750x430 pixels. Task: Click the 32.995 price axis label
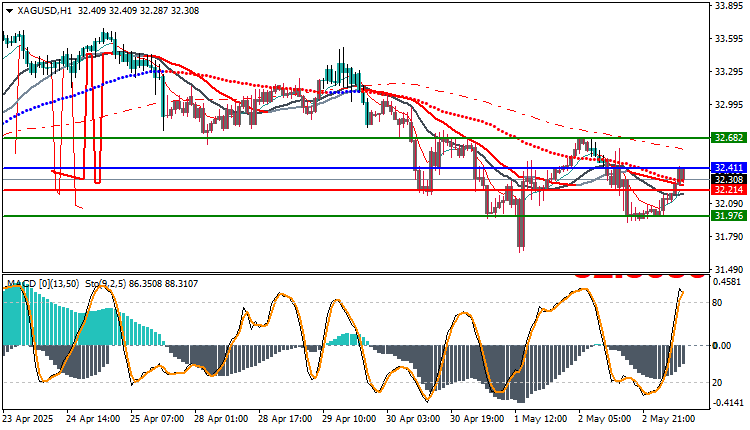pos(728,105)
